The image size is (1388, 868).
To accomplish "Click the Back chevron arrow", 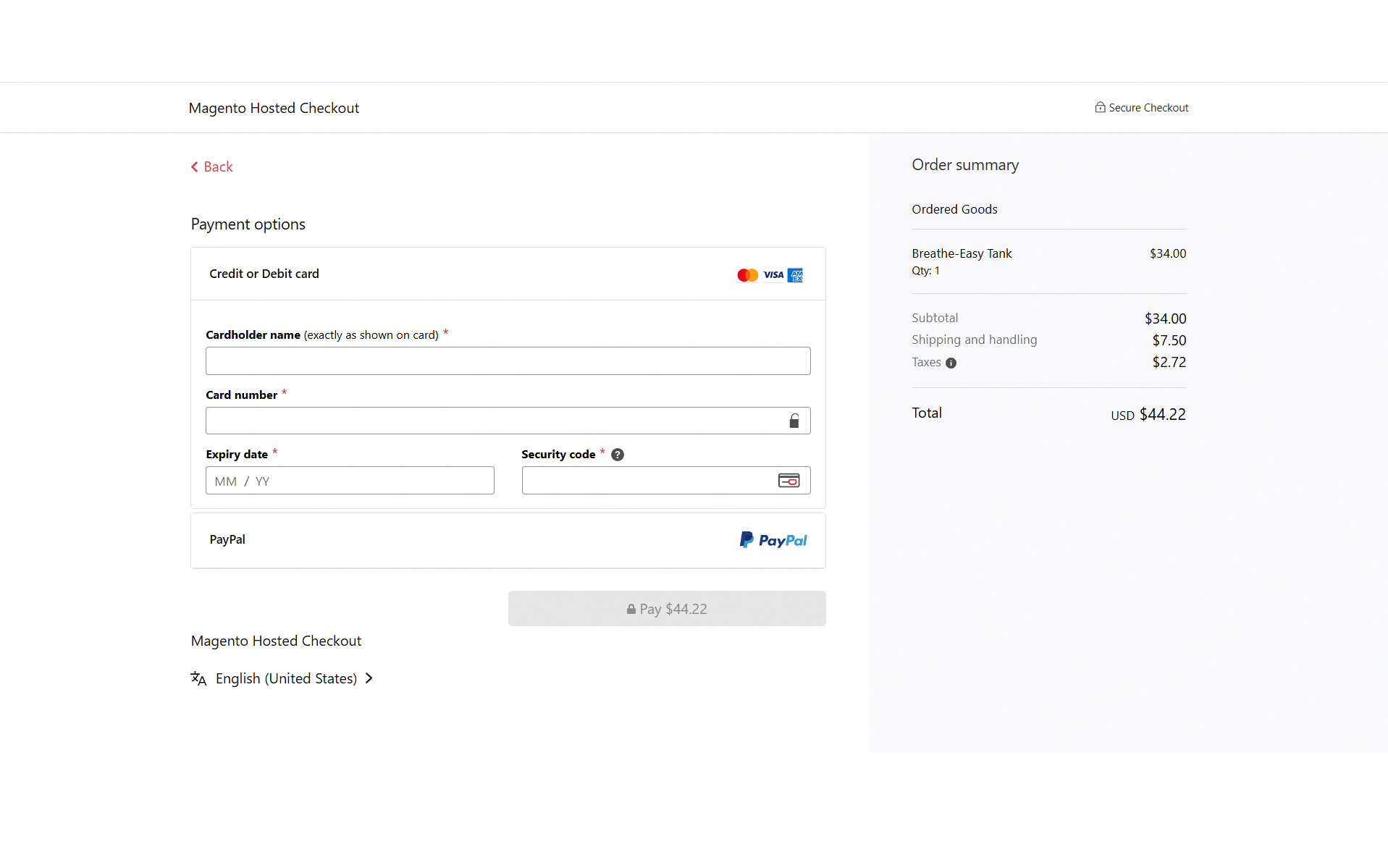I will (193, 167).
